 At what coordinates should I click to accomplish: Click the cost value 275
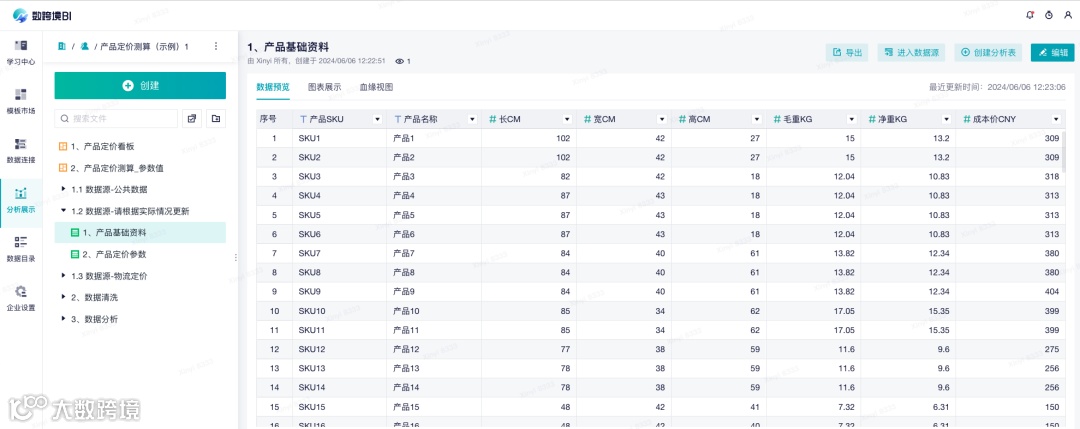click(x=1051, y=350)
